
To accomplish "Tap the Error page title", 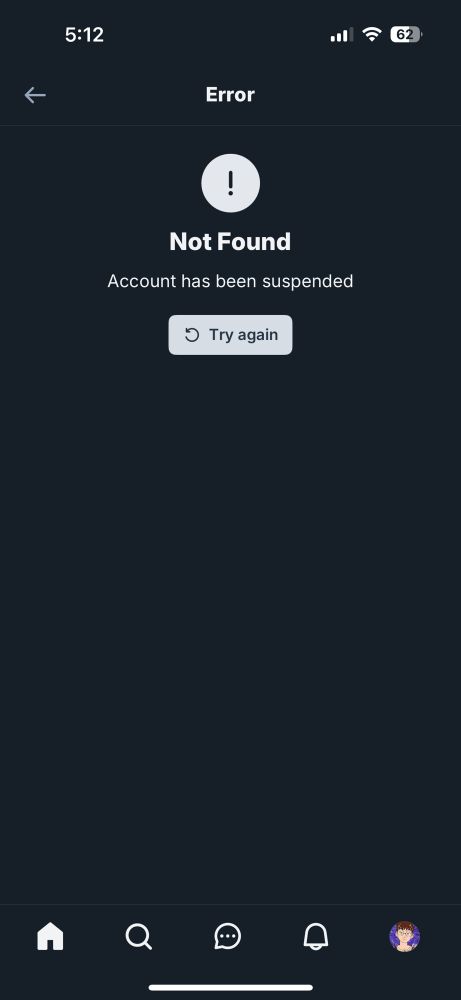I will (x=230, y=94).
